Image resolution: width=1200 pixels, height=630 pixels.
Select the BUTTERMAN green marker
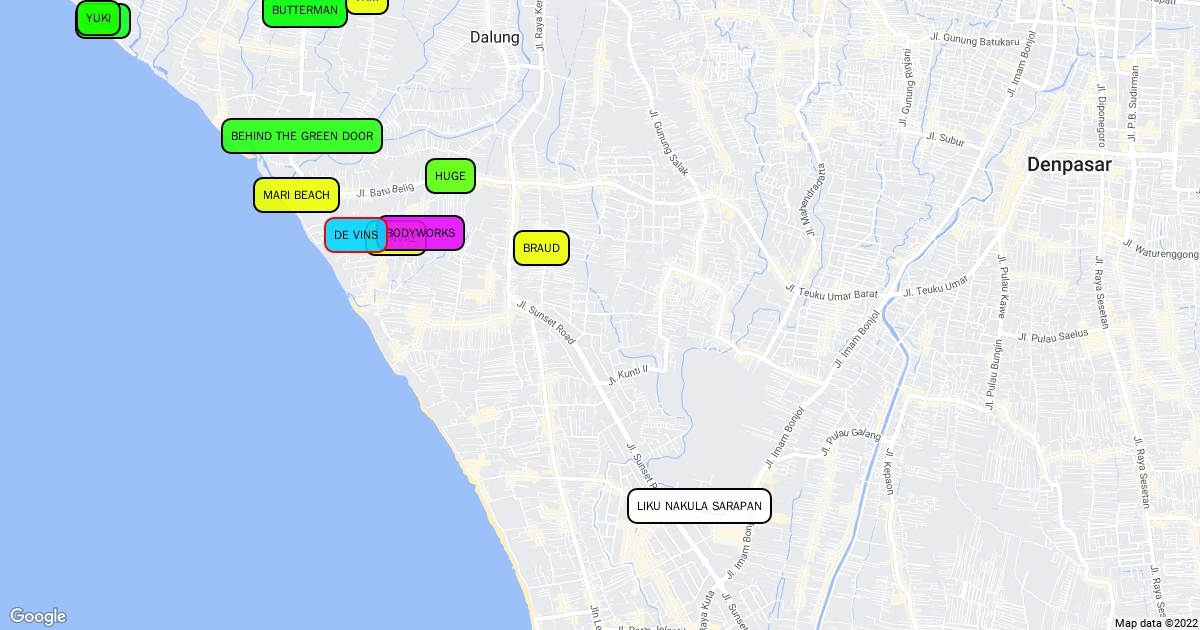(x=304, y=11)
